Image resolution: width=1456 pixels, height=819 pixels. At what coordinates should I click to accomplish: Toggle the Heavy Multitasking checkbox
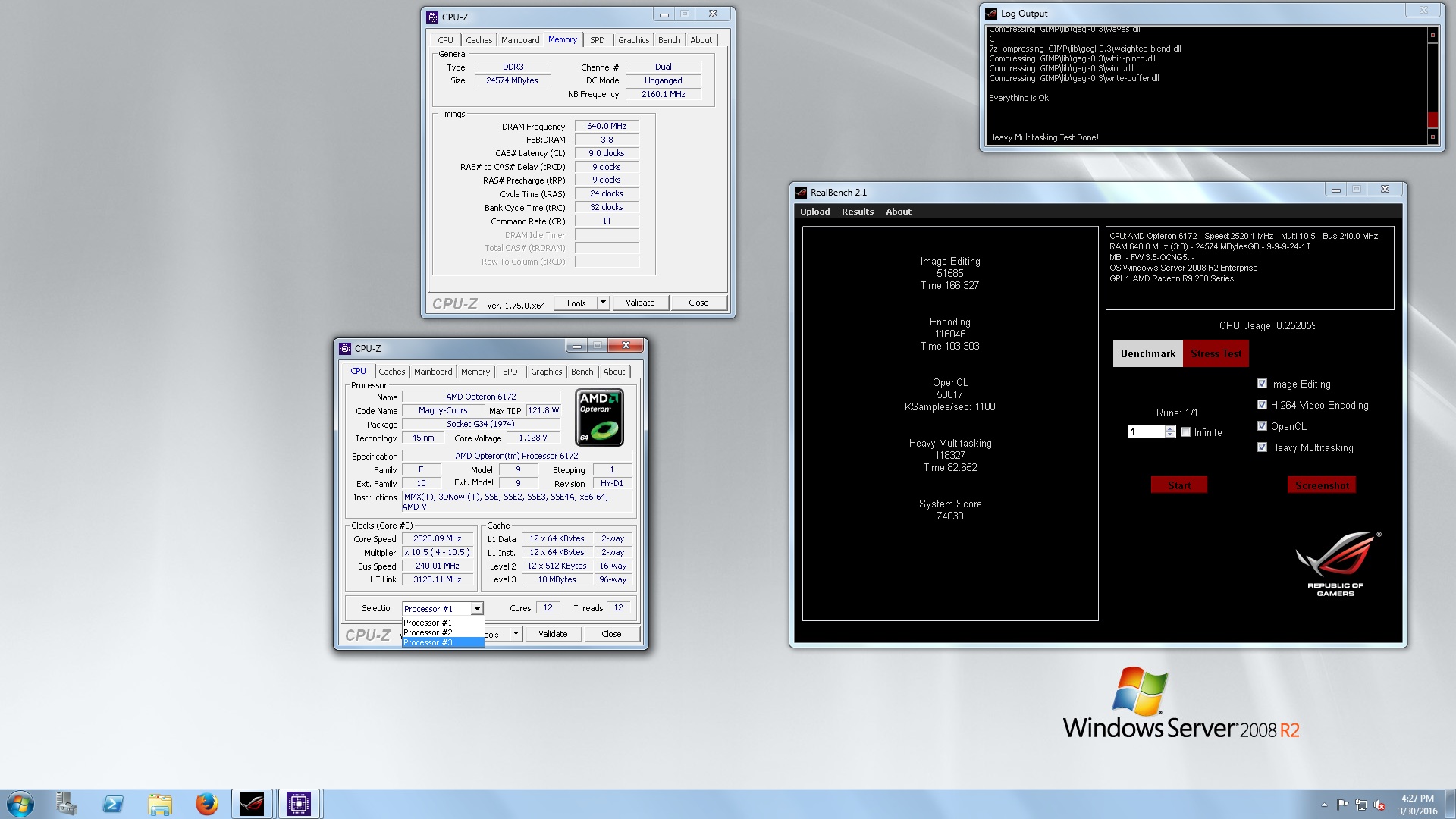pos(1262,447)
